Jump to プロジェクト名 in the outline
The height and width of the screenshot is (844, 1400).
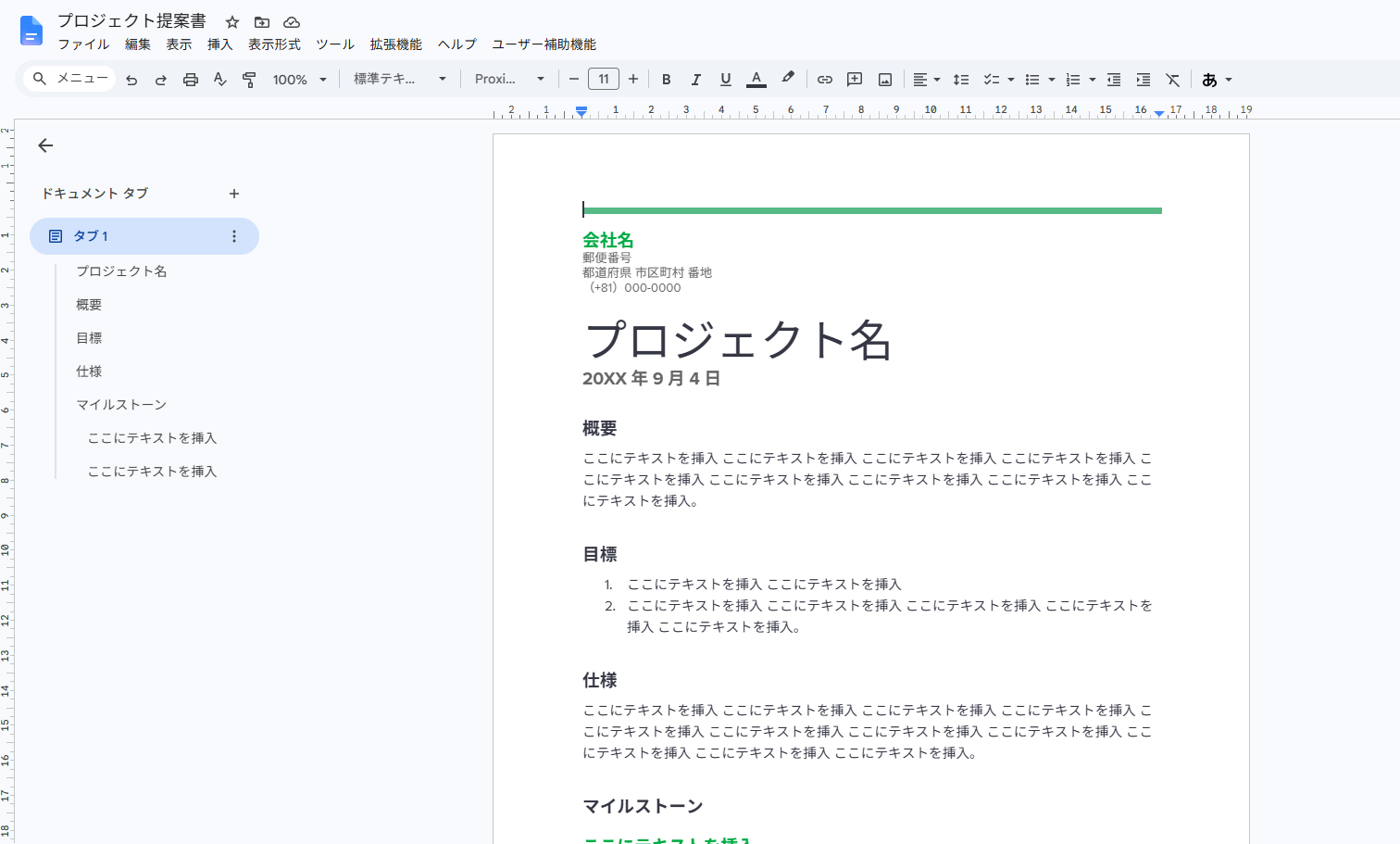pos(121,271)
